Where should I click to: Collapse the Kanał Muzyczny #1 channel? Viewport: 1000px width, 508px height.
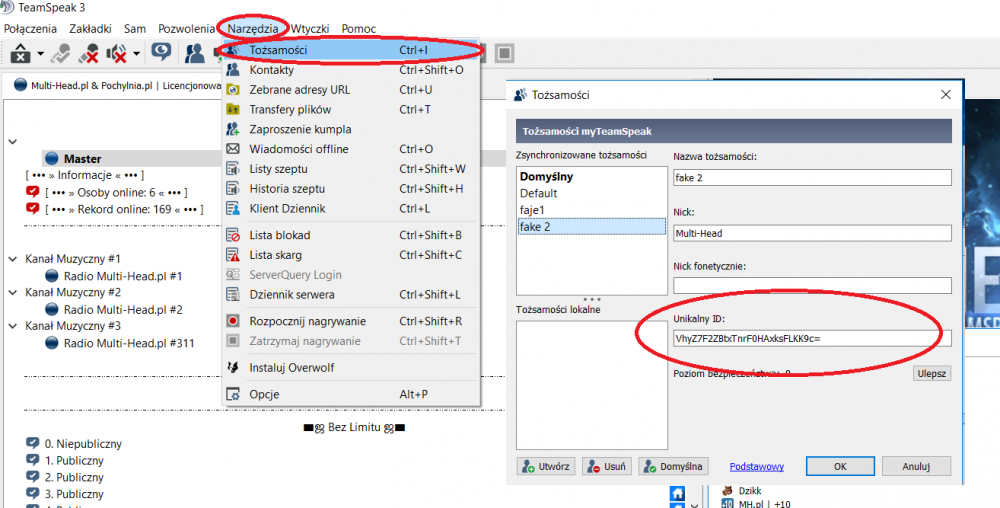click(12, 259)
